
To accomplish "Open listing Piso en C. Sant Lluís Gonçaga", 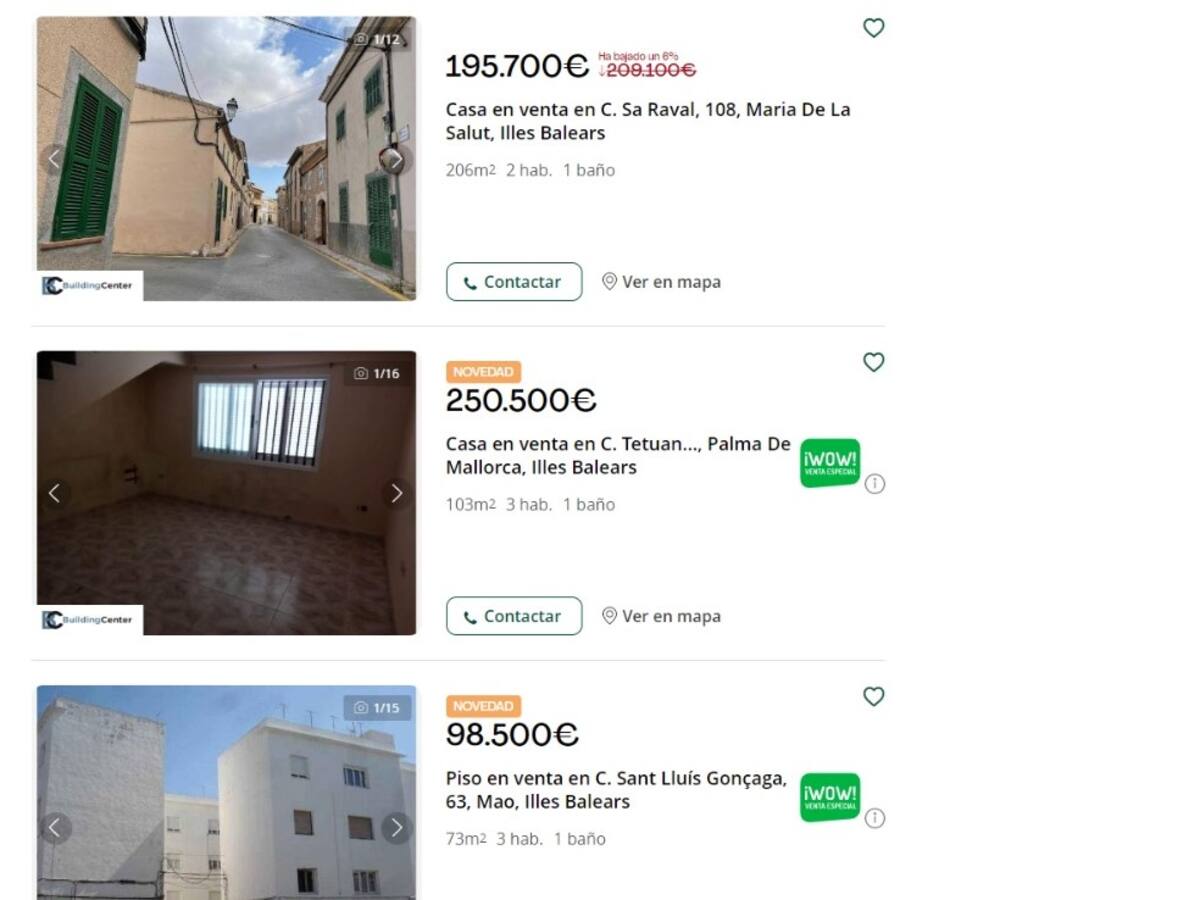I will click(616, 790).
